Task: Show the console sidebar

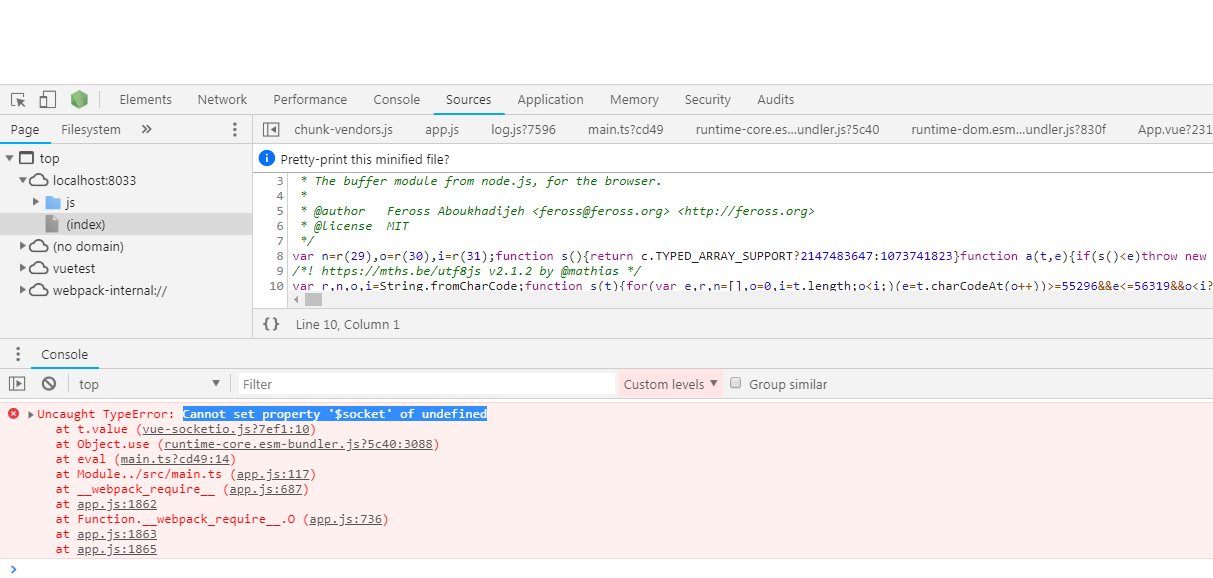Action: tap(15, 383)
